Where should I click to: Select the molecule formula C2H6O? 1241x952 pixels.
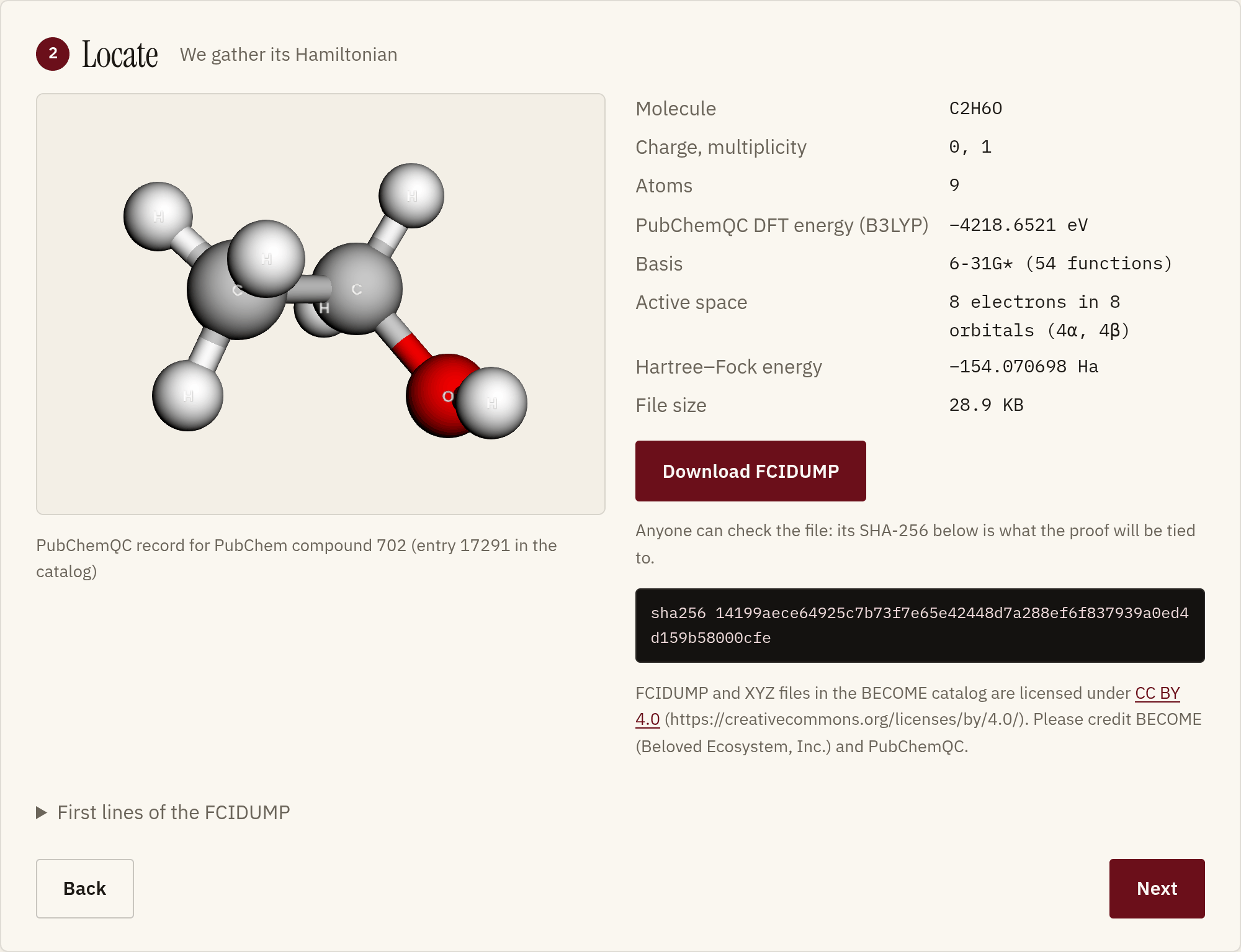975,109
